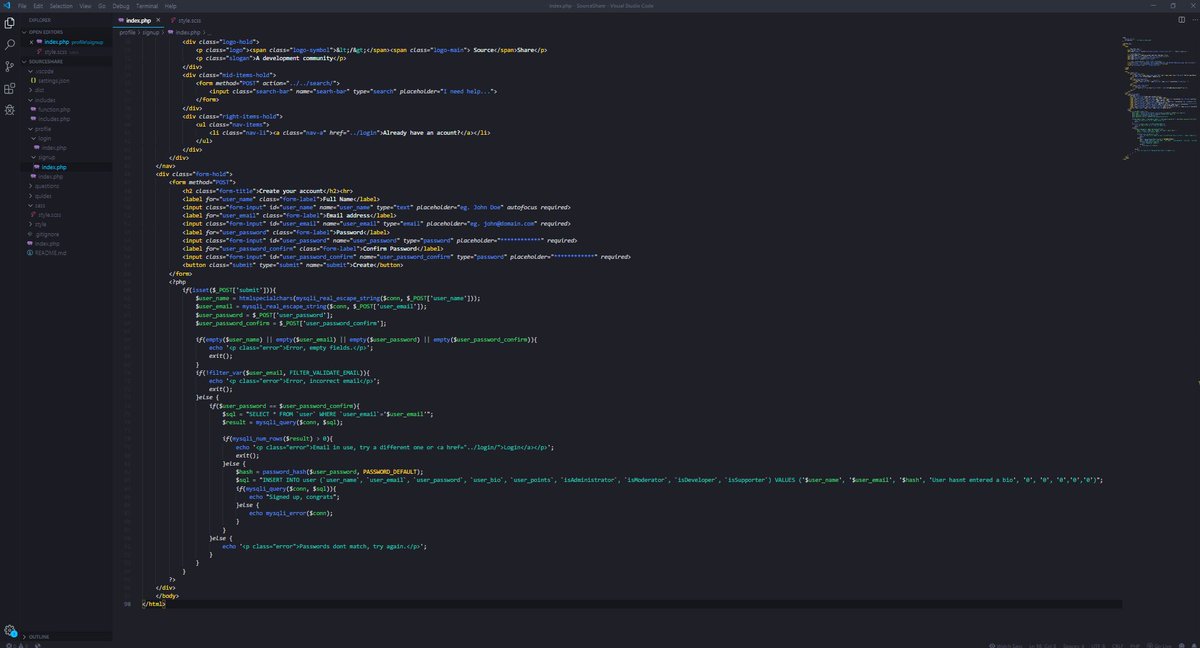Screen dimensions: 1200x648
Task: Open index.php under login folder
Action: coord(66,148)
